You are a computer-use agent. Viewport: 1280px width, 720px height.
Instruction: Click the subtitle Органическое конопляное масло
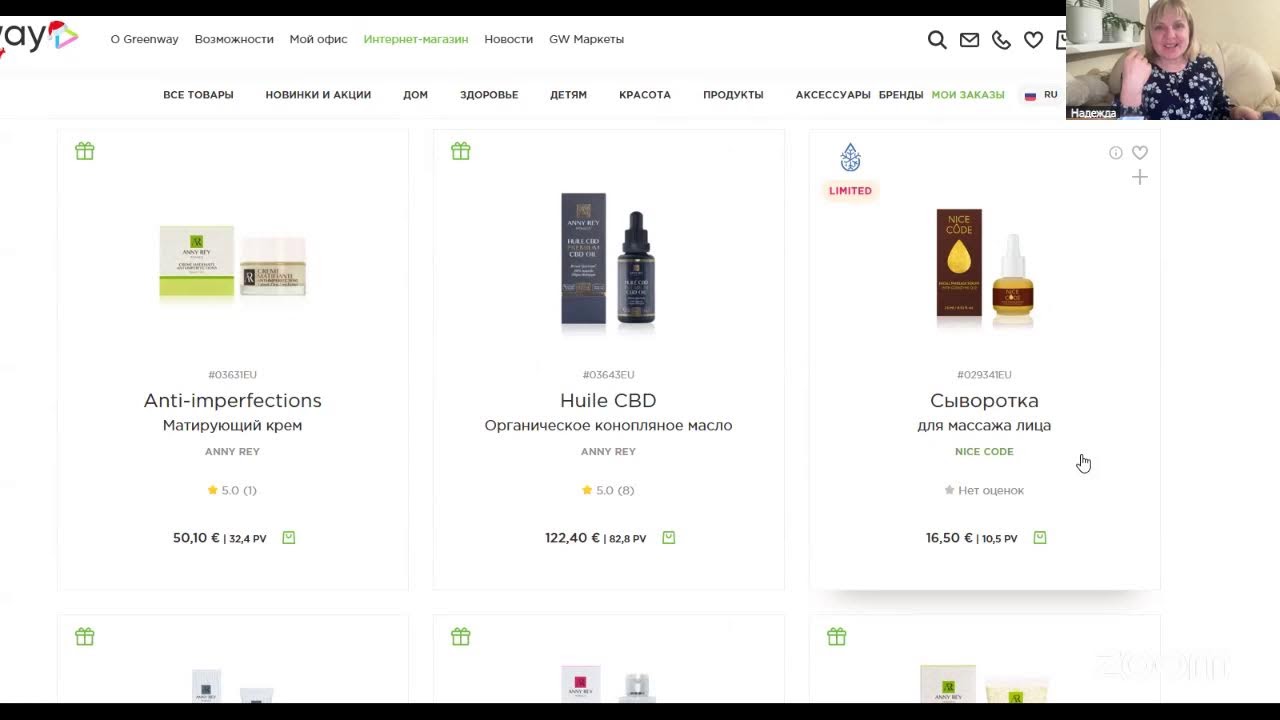(x=608, y=426)
